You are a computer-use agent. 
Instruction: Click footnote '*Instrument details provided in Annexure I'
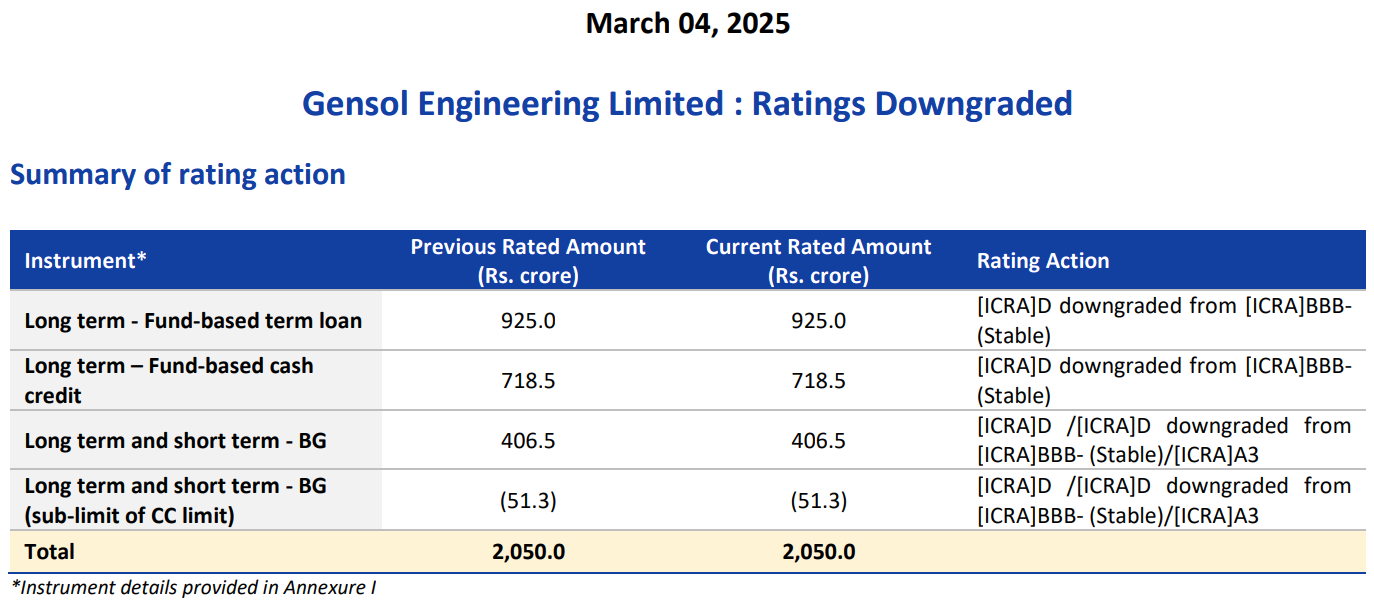194,588
